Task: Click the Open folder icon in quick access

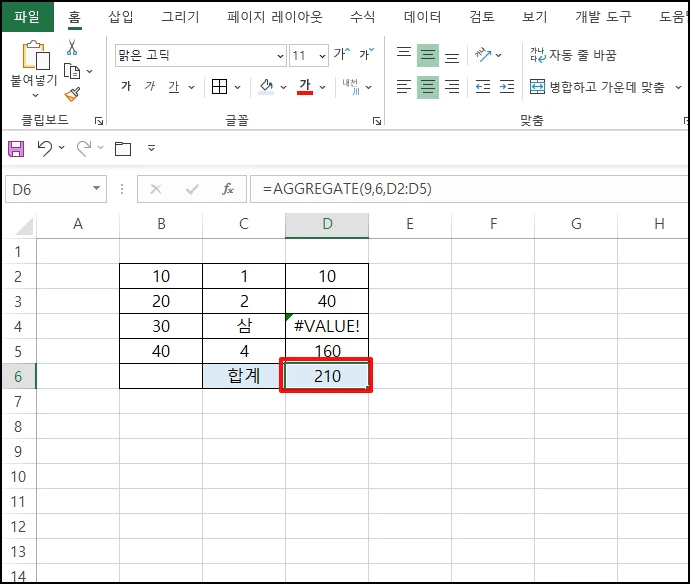Action: tap(123, 149)
